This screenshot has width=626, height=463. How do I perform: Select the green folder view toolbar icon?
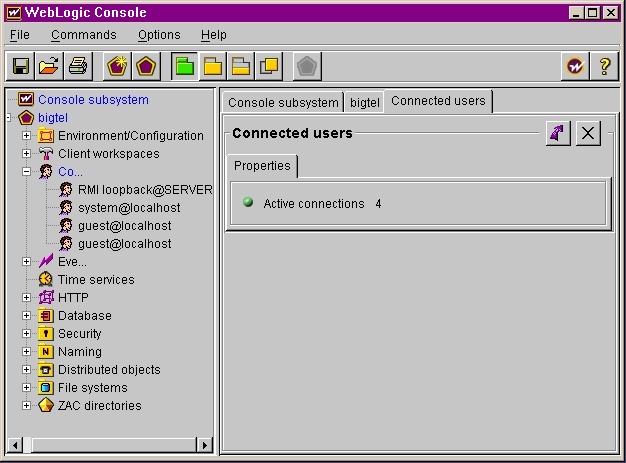(x=184, y=66)
